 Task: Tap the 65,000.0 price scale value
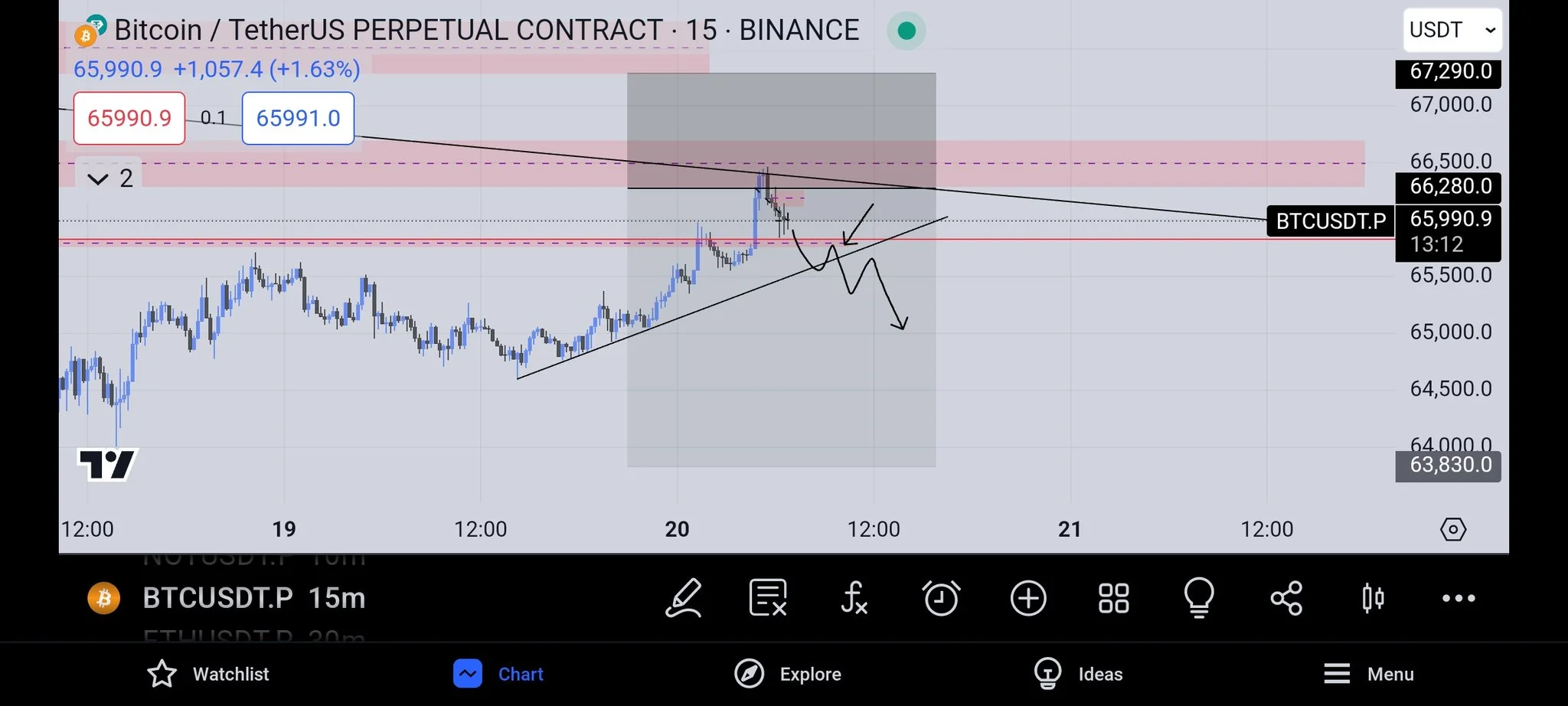coord(1451,332)
